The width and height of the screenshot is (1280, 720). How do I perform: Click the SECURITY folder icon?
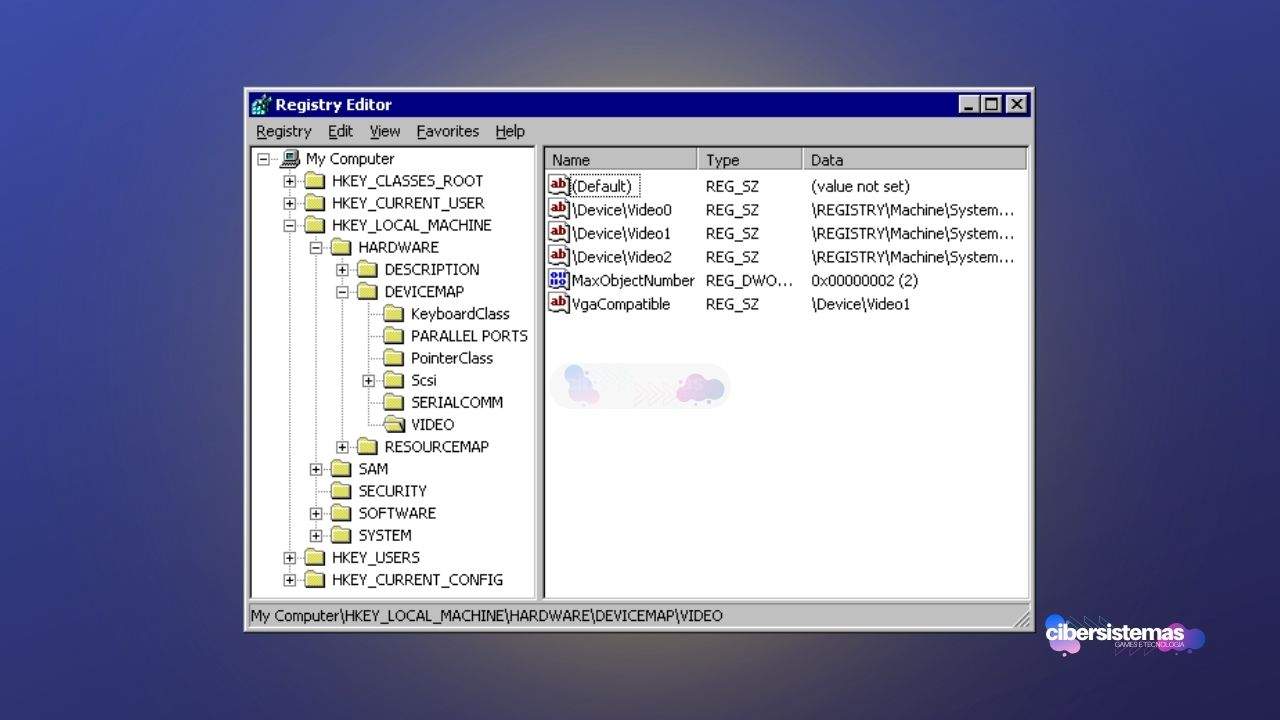[x=341, y=491]
